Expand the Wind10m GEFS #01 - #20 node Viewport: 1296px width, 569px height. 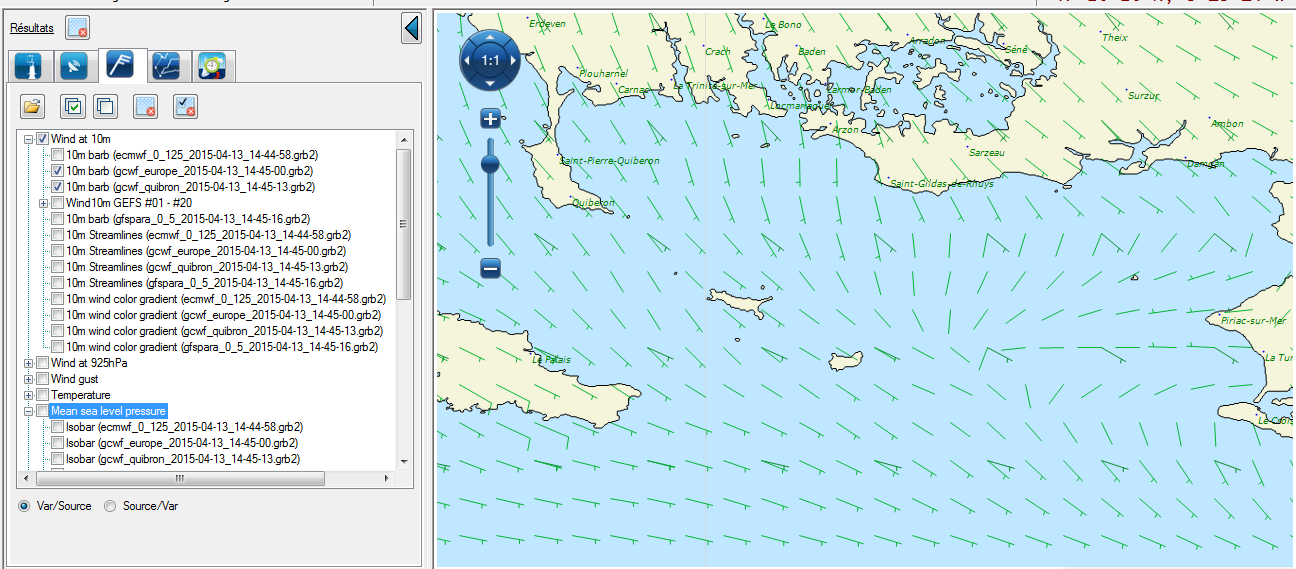43,203
